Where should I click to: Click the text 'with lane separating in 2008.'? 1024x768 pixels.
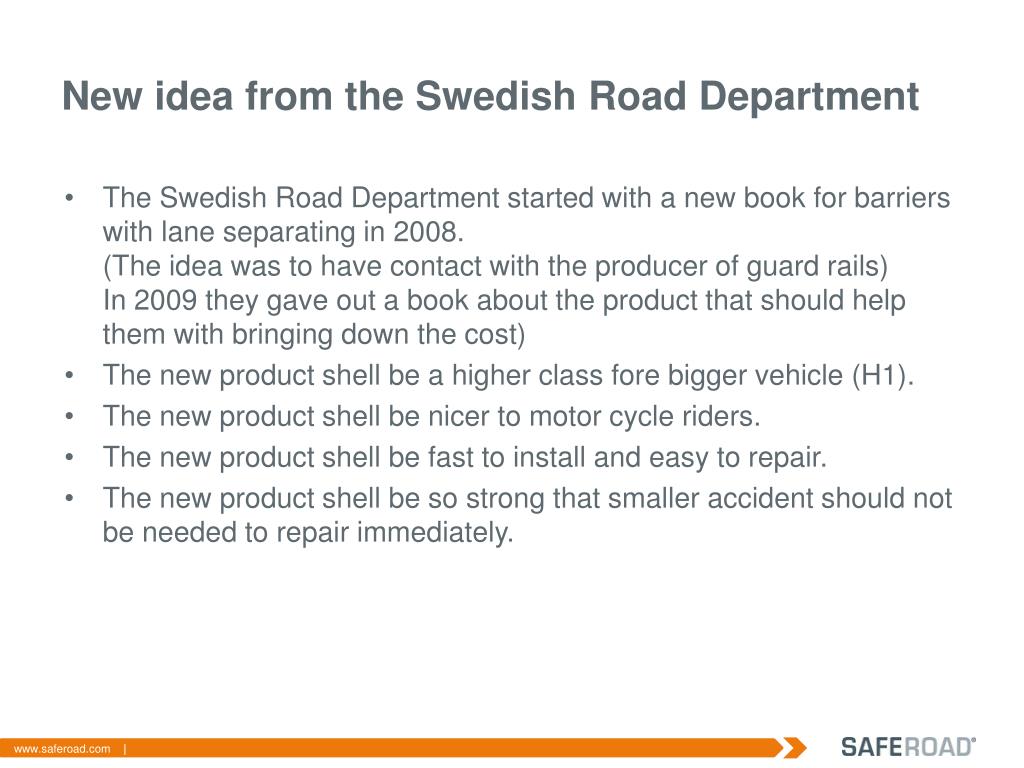point(283,232)
